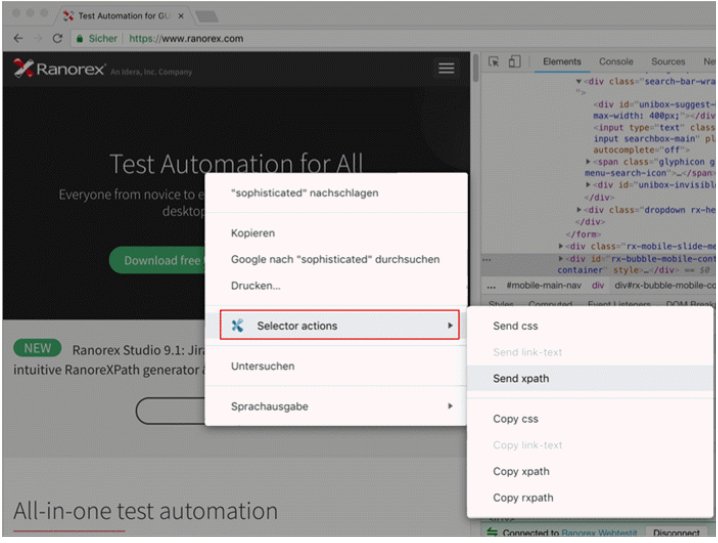Open the Sources tab in DevTools
This screenshot has width=718, height=543.
coord(668,62)
